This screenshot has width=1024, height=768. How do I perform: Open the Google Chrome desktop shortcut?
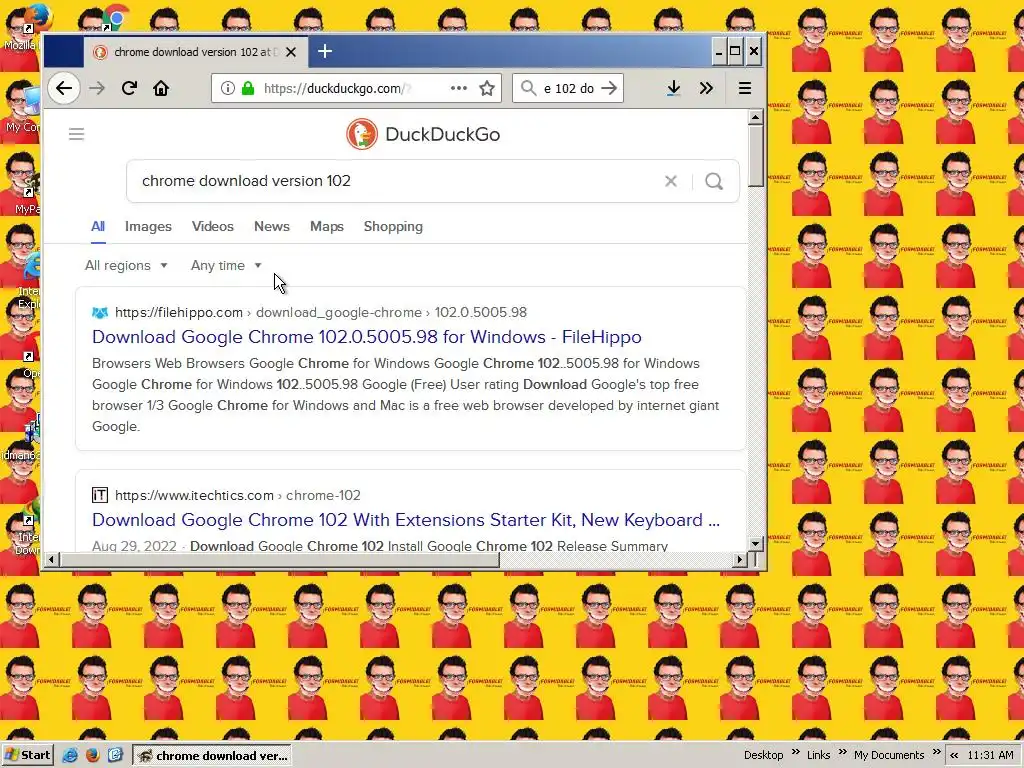(116, 18)
